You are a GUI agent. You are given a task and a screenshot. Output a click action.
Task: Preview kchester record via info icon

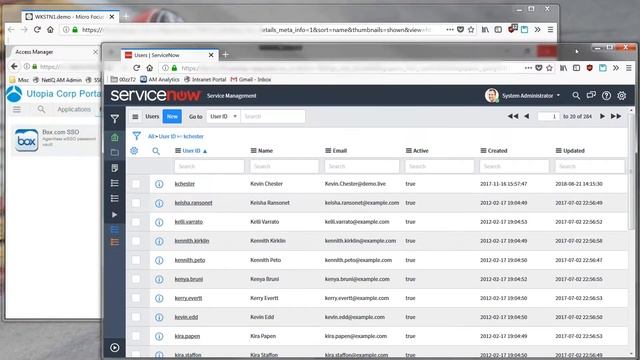159,184
